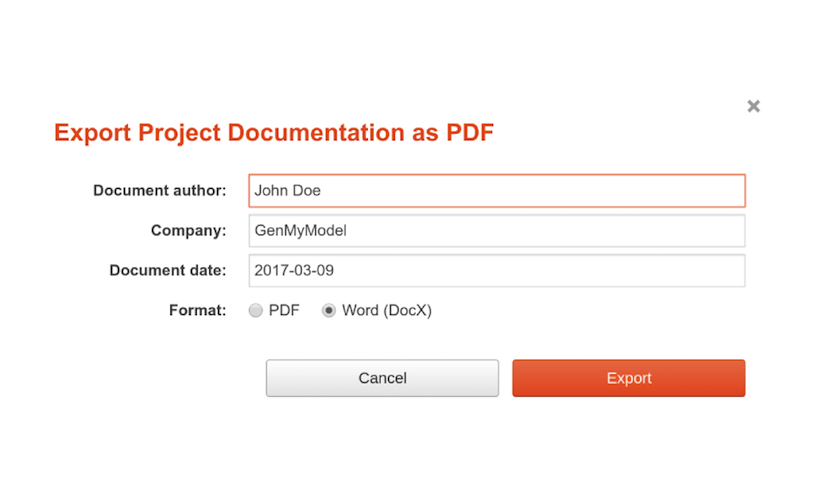Viewport: 813px width, 500px height.
Task: Click the Cancel button
Action: [382, 378]
